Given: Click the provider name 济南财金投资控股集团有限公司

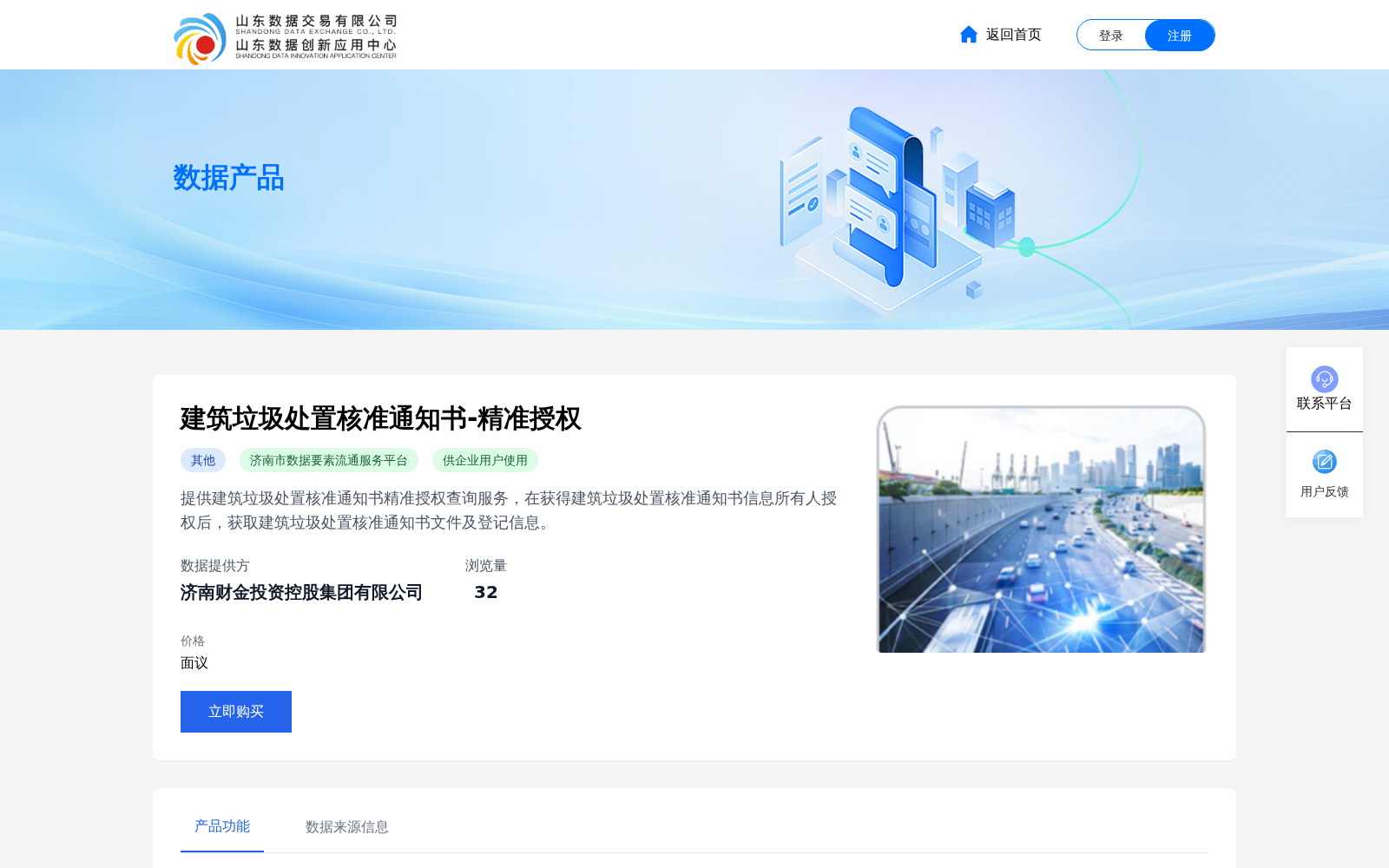Looking at the screenshot, I should click(301, 593).
